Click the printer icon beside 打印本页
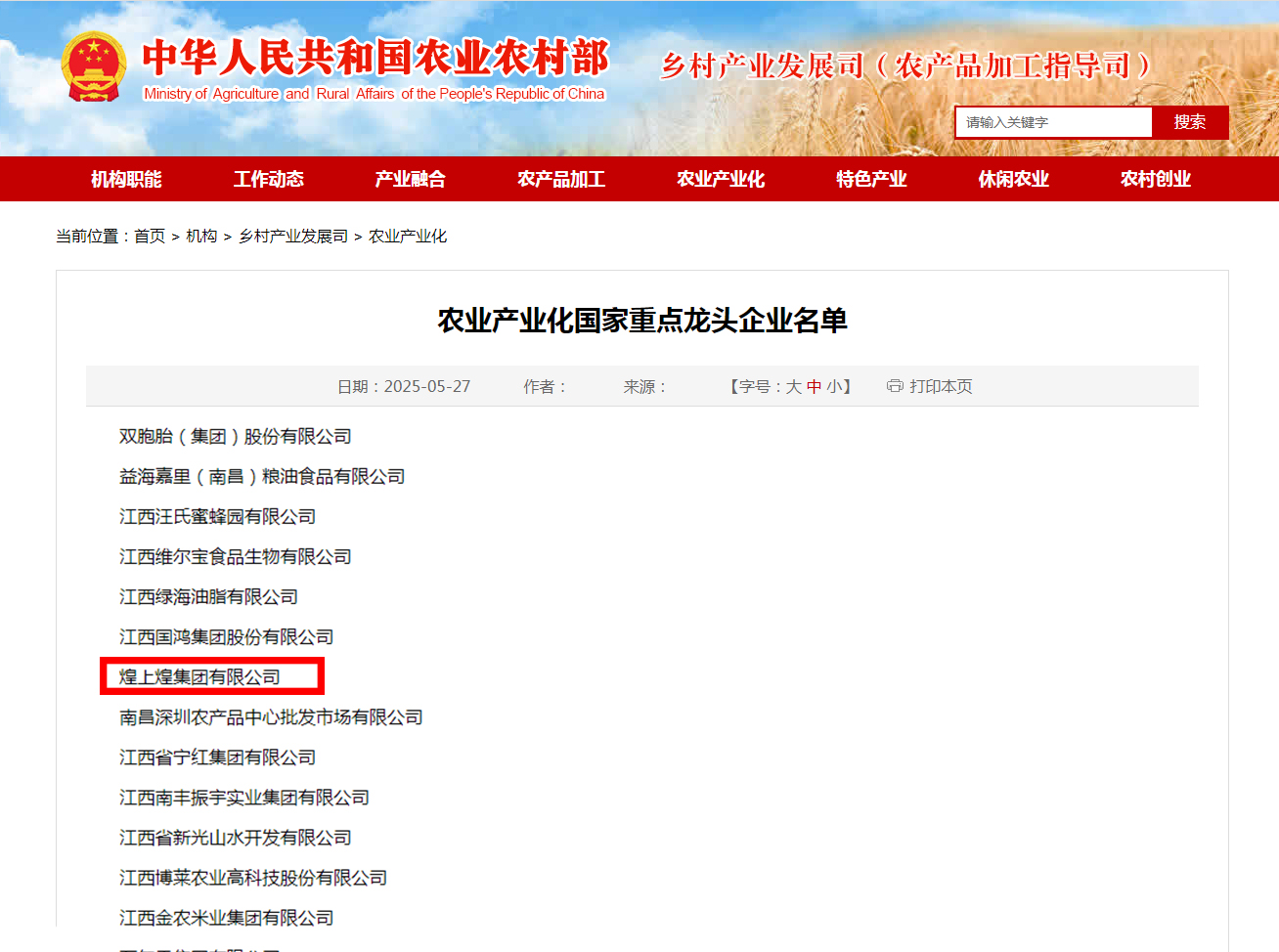This screenshot has width=1279, height=952. (x=894, y=386)
